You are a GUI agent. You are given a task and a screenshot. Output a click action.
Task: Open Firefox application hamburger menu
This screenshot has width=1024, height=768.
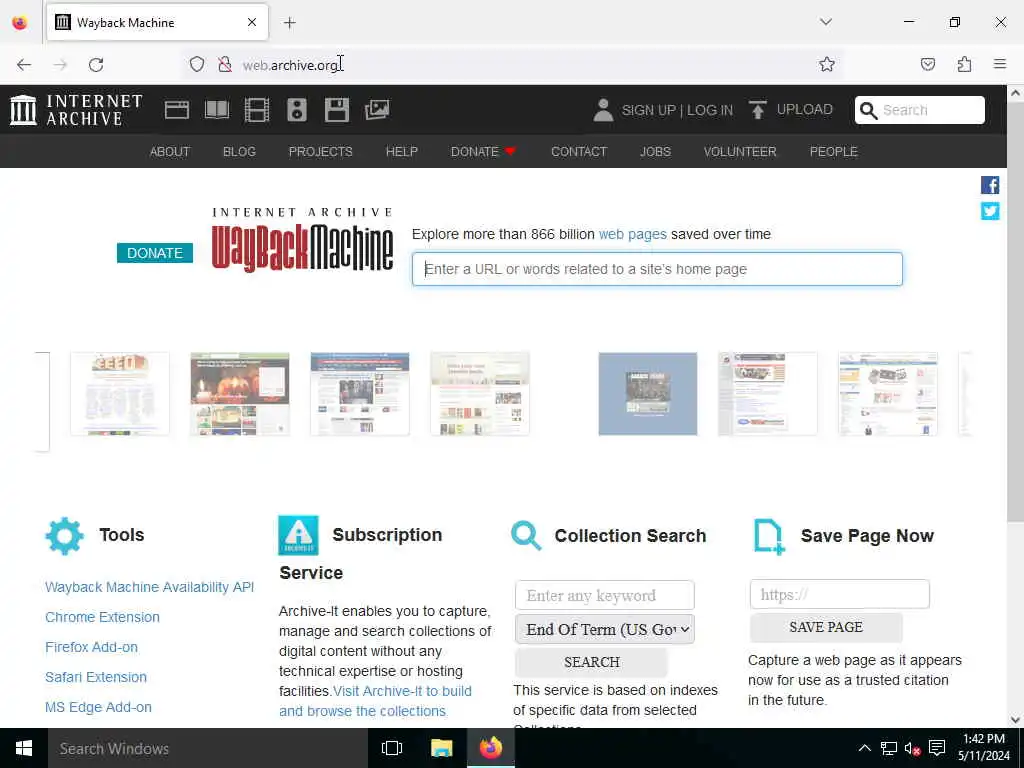1000,64
